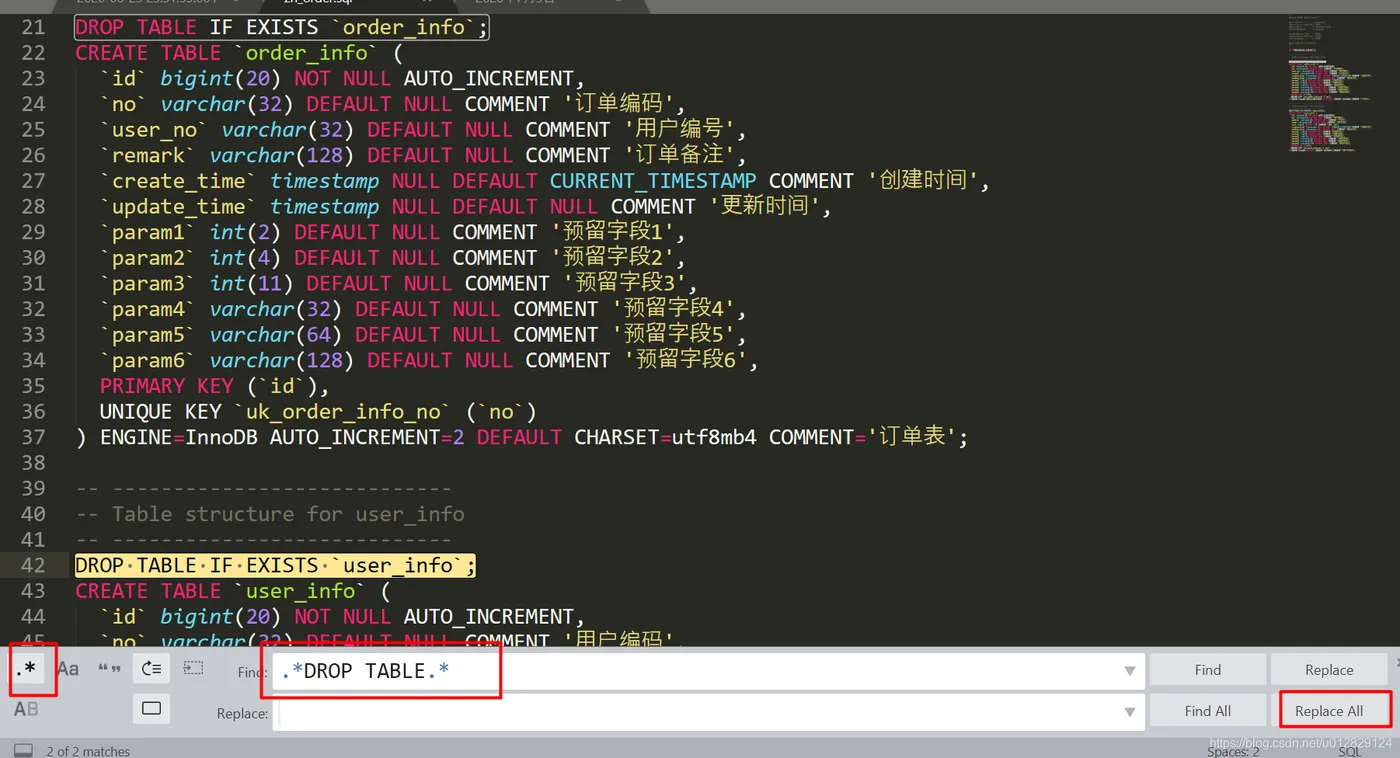Open the panel switcher icon in status bar
1400x758 pixels.
pos(23,750)
